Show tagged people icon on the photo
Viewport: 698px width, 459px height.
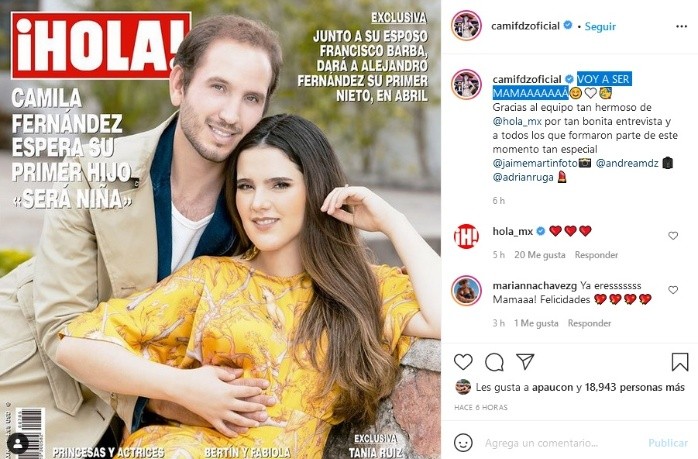[x=18, y=443]
